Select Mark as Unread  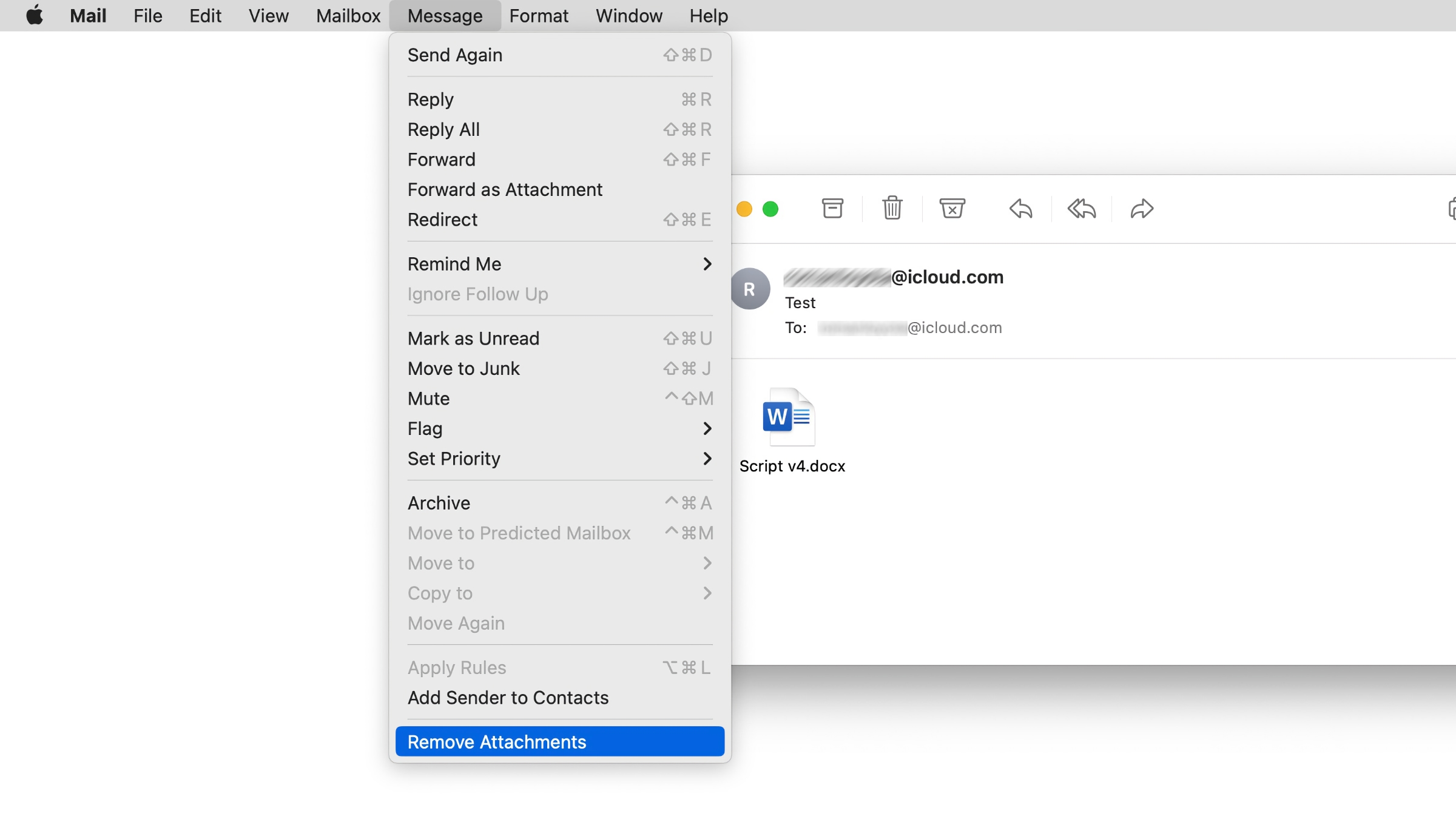click(x=473, y=338)
